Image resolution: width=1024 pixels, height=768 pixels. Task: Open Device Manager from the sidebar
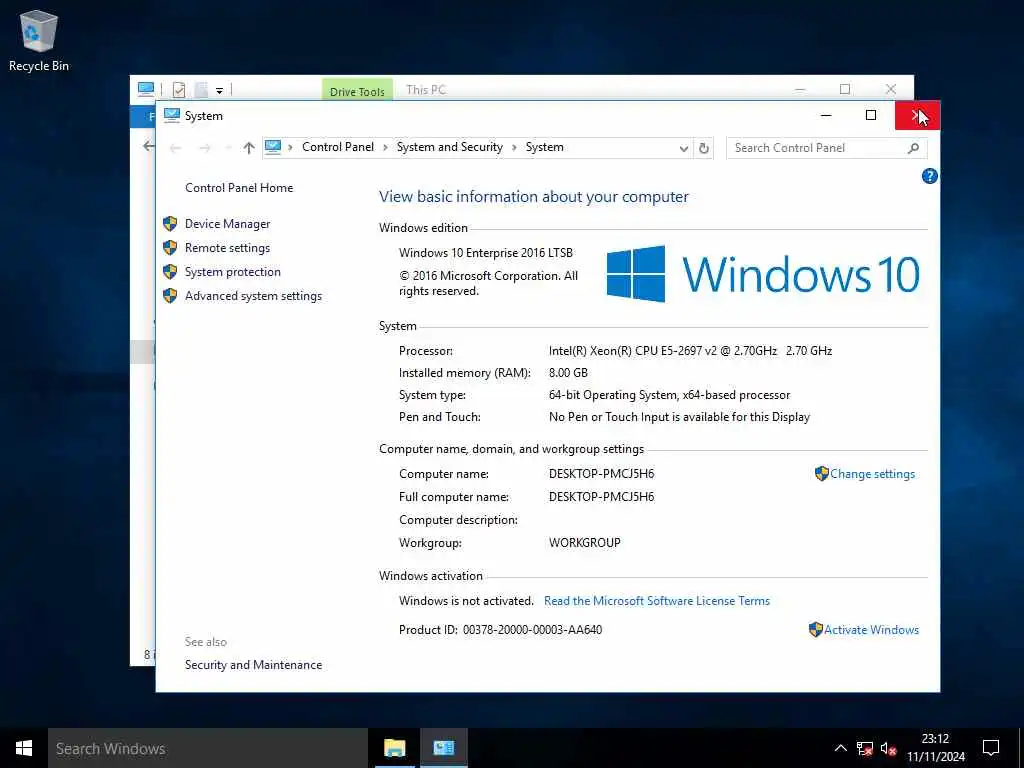[227, 224]
